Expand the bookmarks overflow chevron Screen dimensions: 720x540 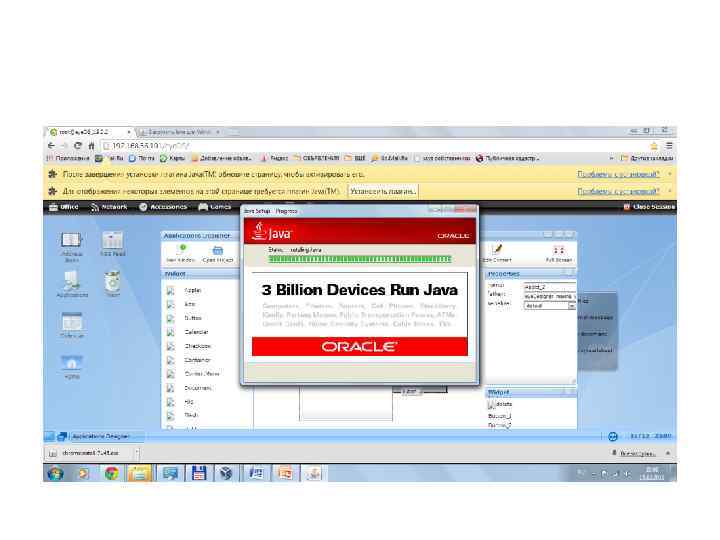(x=611, y=158)
